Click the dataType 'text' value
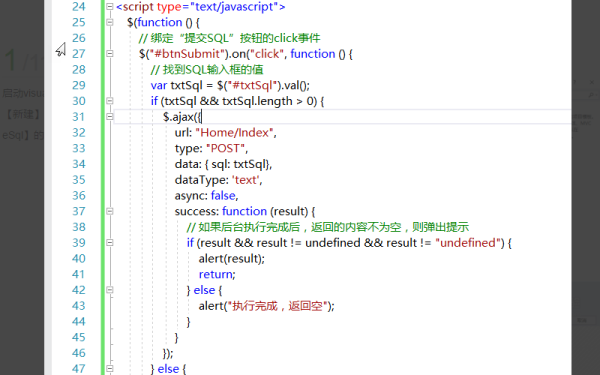 tap(246, 180)
